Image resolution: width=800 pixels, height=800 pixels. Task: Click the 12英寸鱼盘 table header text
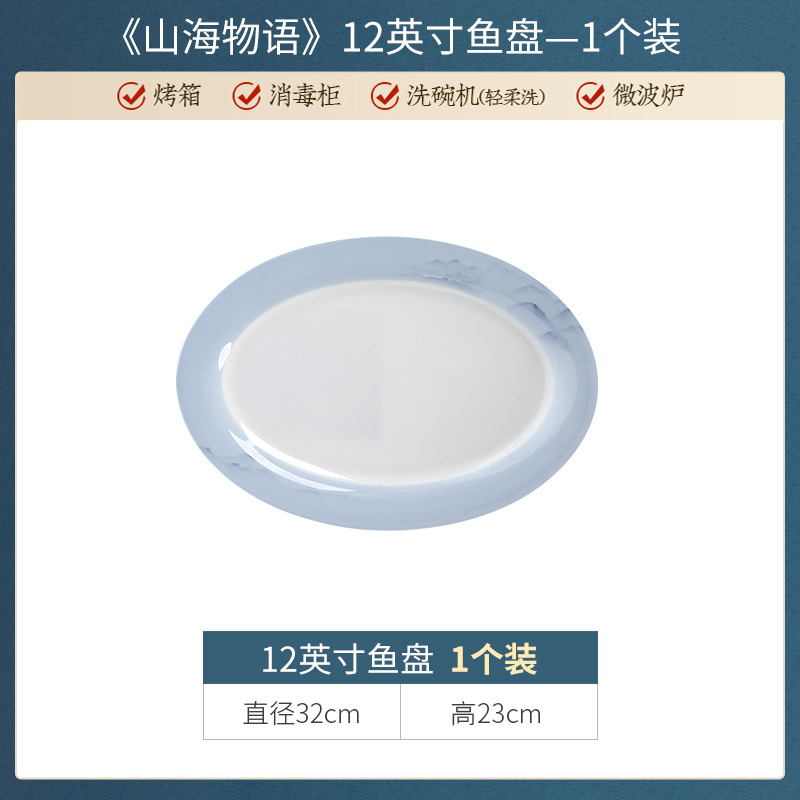[x=348, y=659]
